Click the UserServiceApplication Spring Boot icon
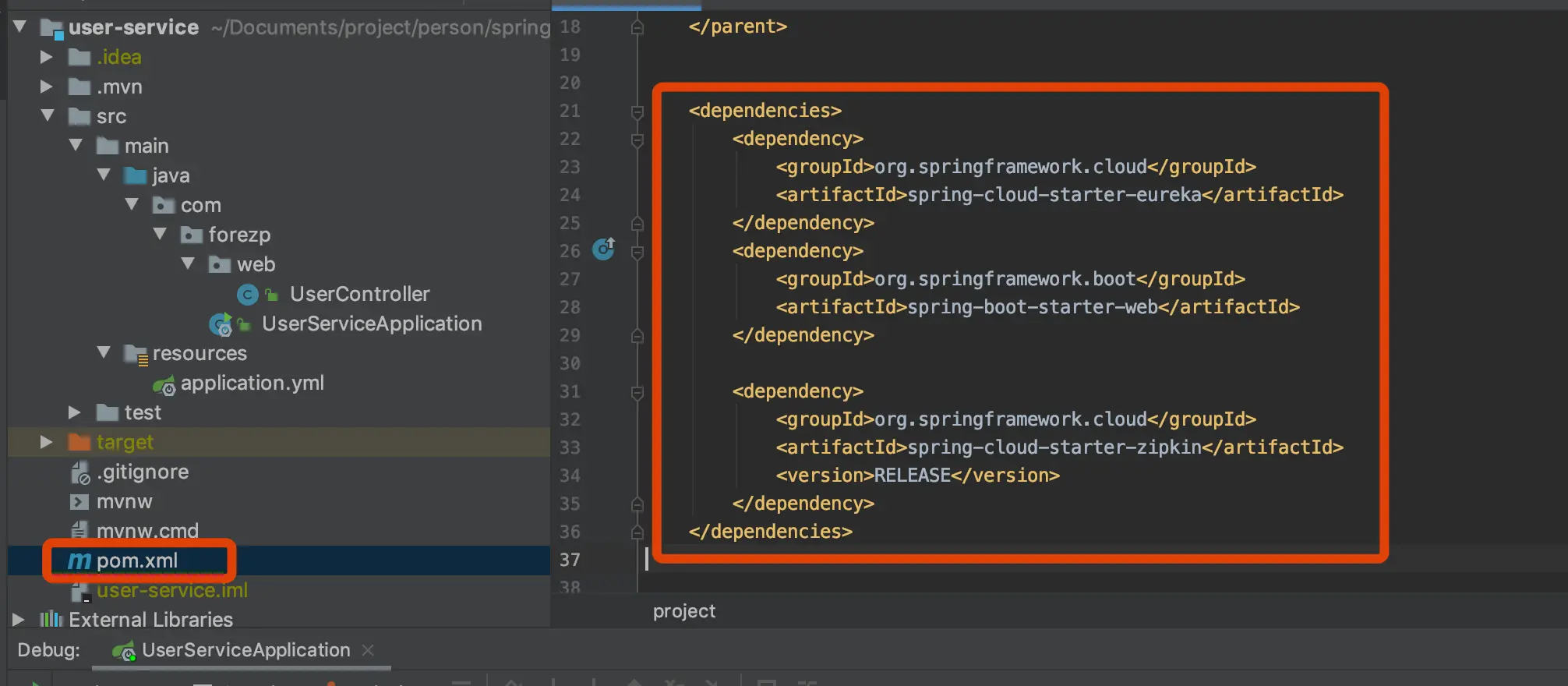The image size is (1568, 686). click(x=221, y=324)
